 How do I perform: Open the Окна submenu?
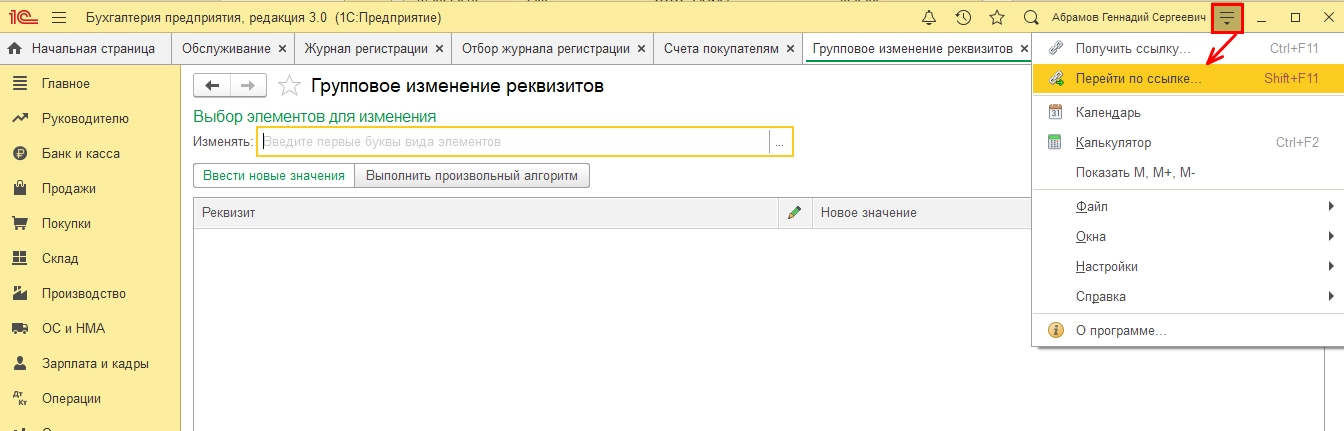[x=1091, y=237]
